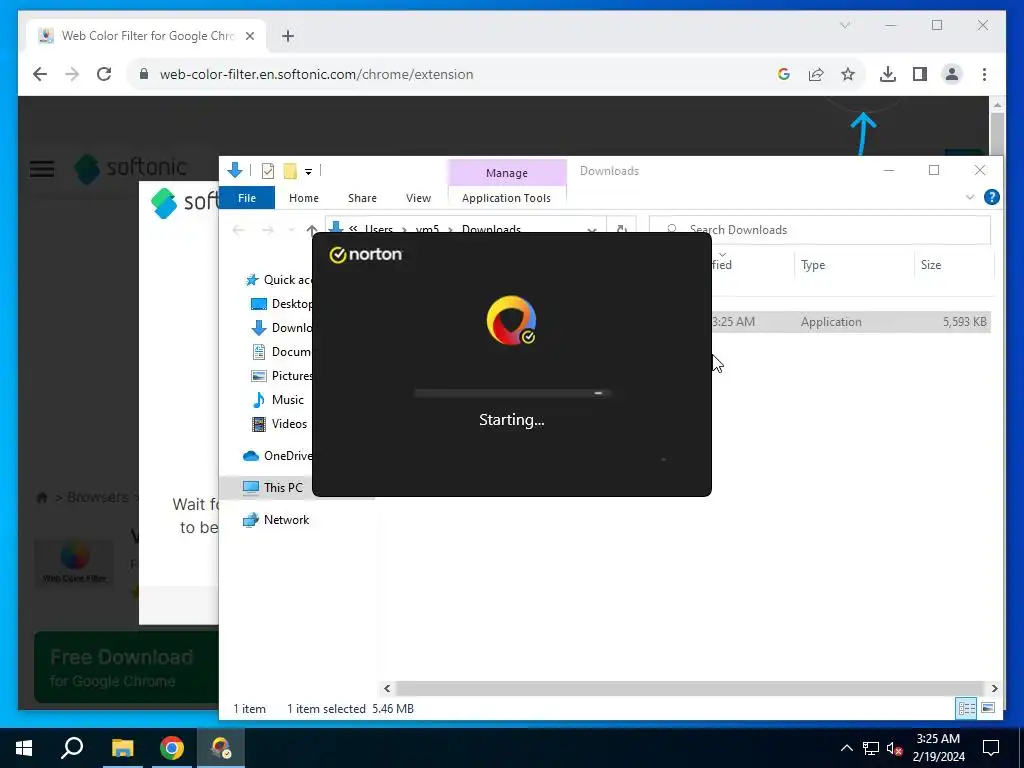The image size is (1024, 768).
Task: Click the 5,593 KB size cell
Action: 965,322
